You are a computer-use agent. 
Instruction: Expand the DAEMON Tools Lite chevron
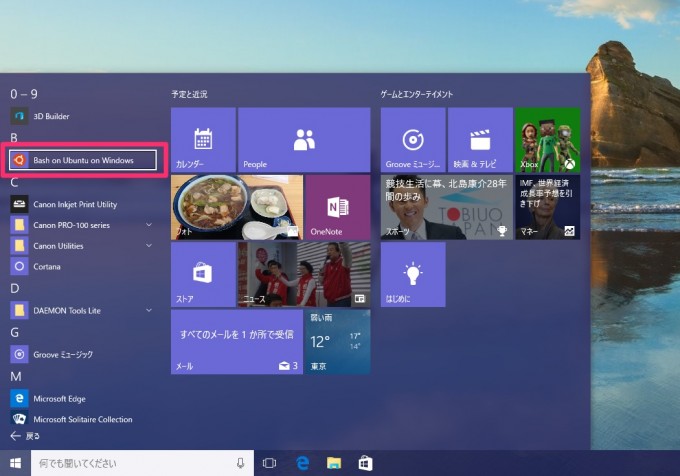[x=149, y=310]
